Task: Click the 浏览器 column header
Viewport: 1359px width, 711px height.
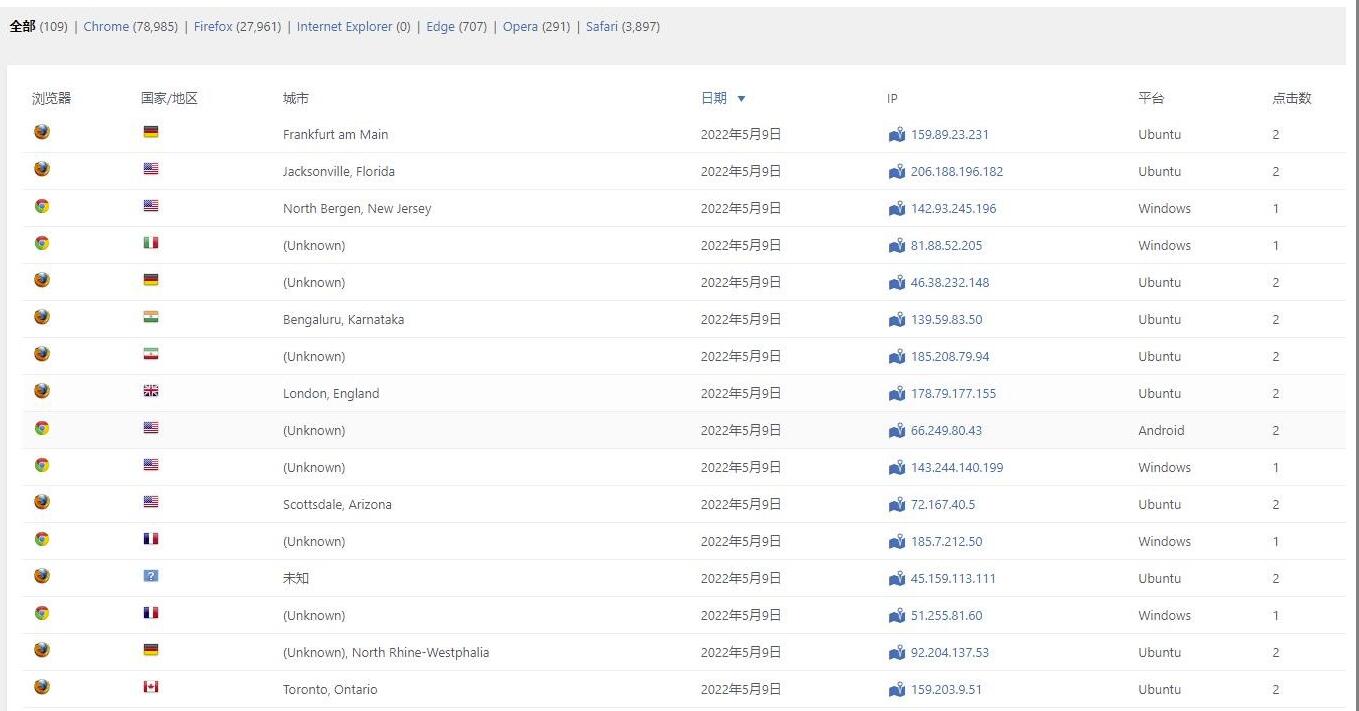Action: 52,98
